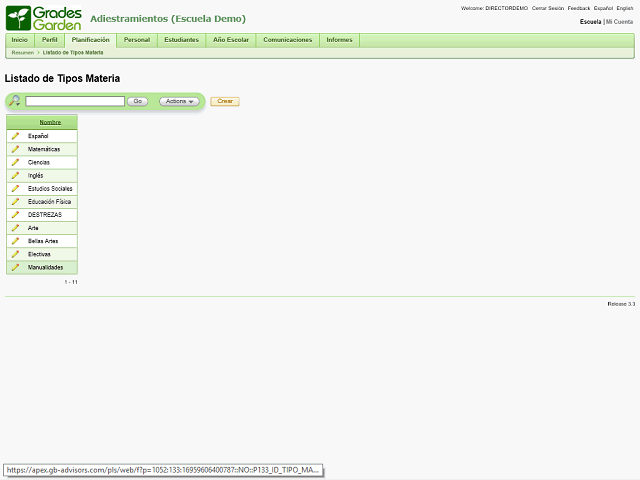Click pencil icon next to Educación Física

(16, 201)
